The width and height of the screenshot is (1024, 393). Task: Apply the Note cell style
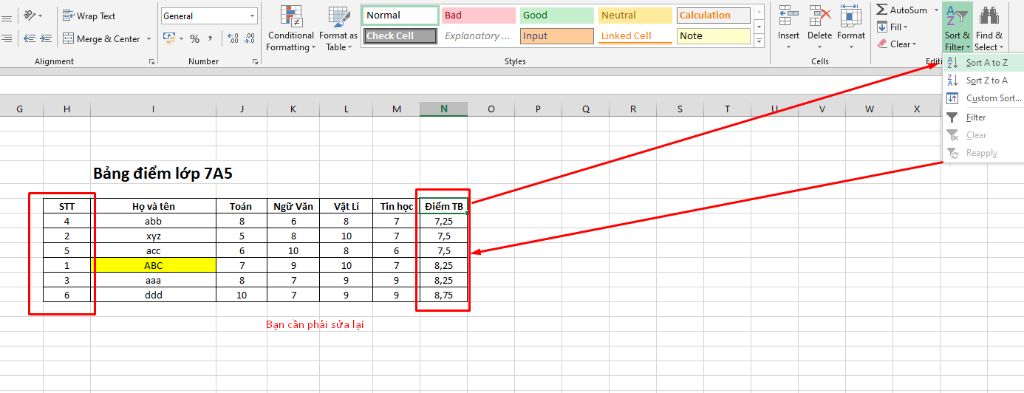714,36
